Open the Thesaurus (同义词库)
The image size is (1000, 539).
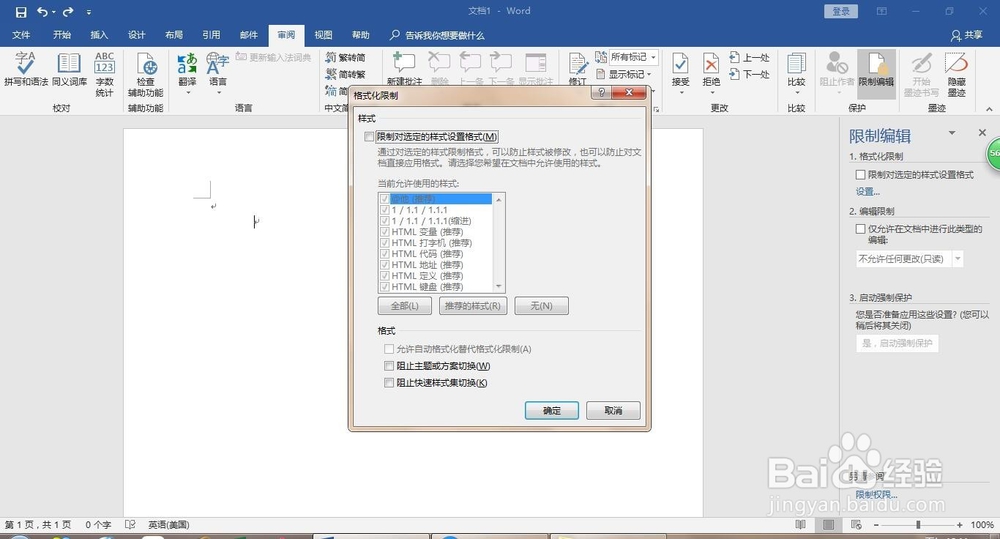[69, 69]
